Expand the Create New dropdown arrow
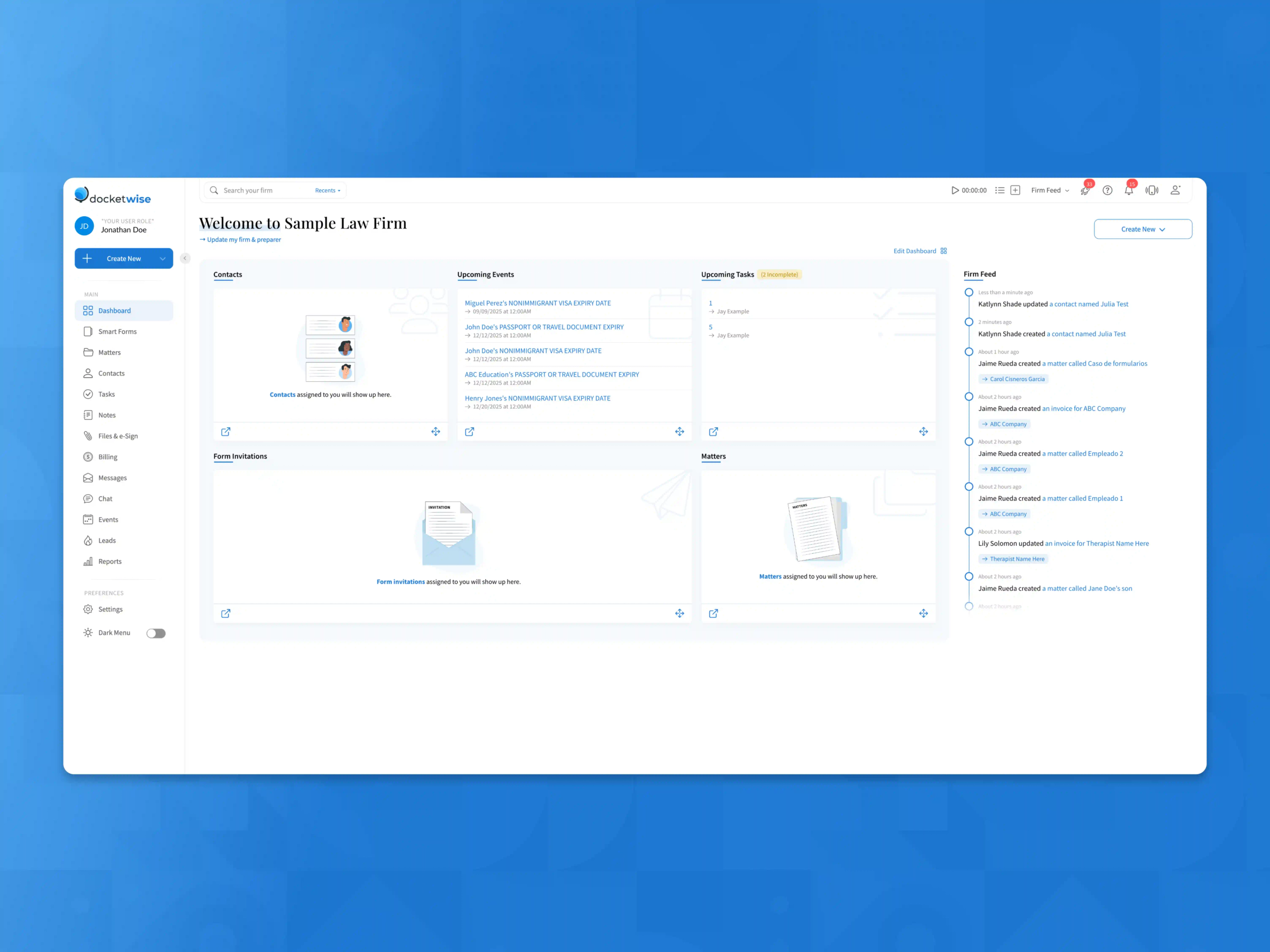Viewport: 1270px width, 952px height. click(164, 258)
